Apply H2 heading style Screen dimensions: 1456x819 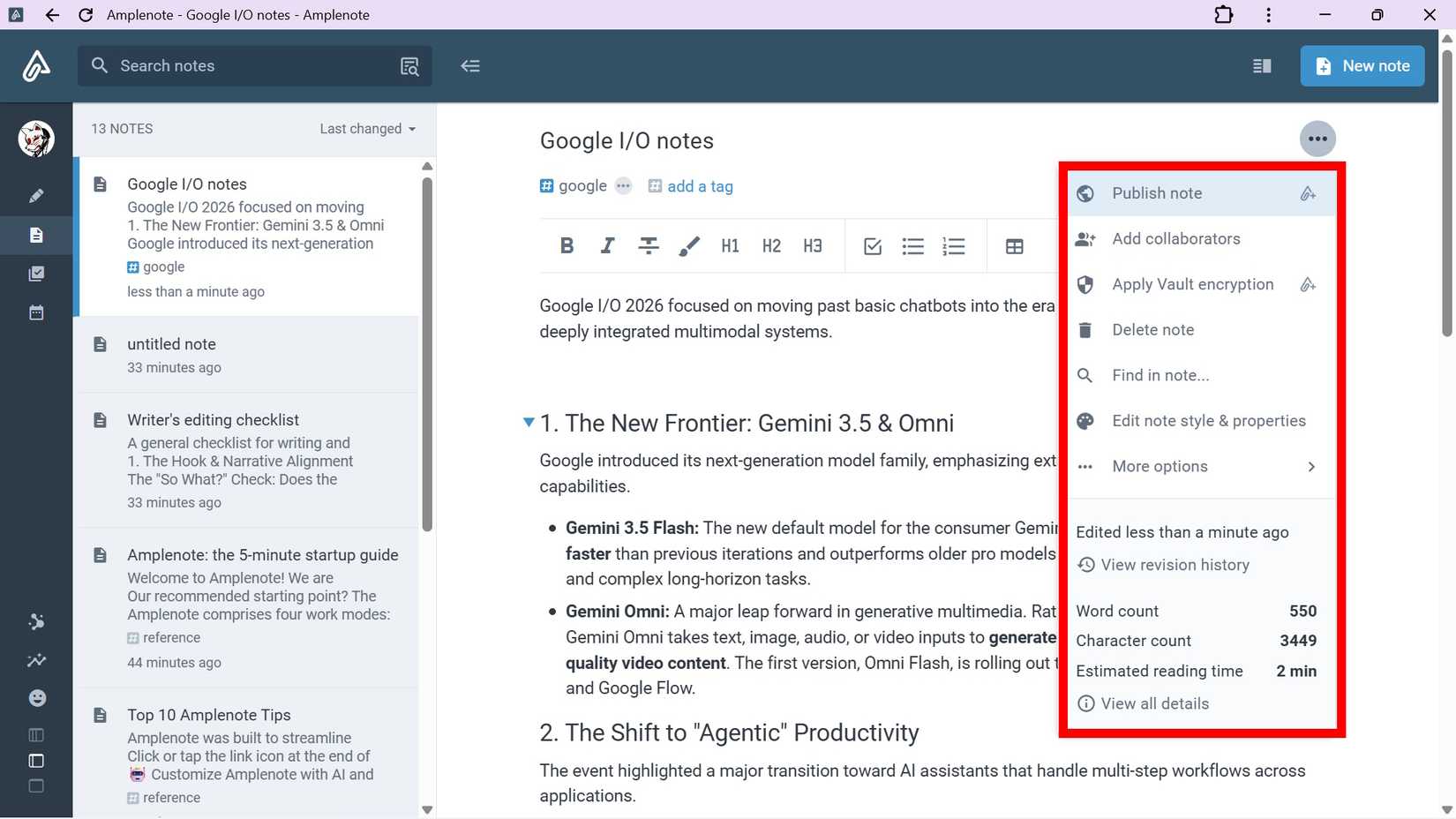[771, 246]
